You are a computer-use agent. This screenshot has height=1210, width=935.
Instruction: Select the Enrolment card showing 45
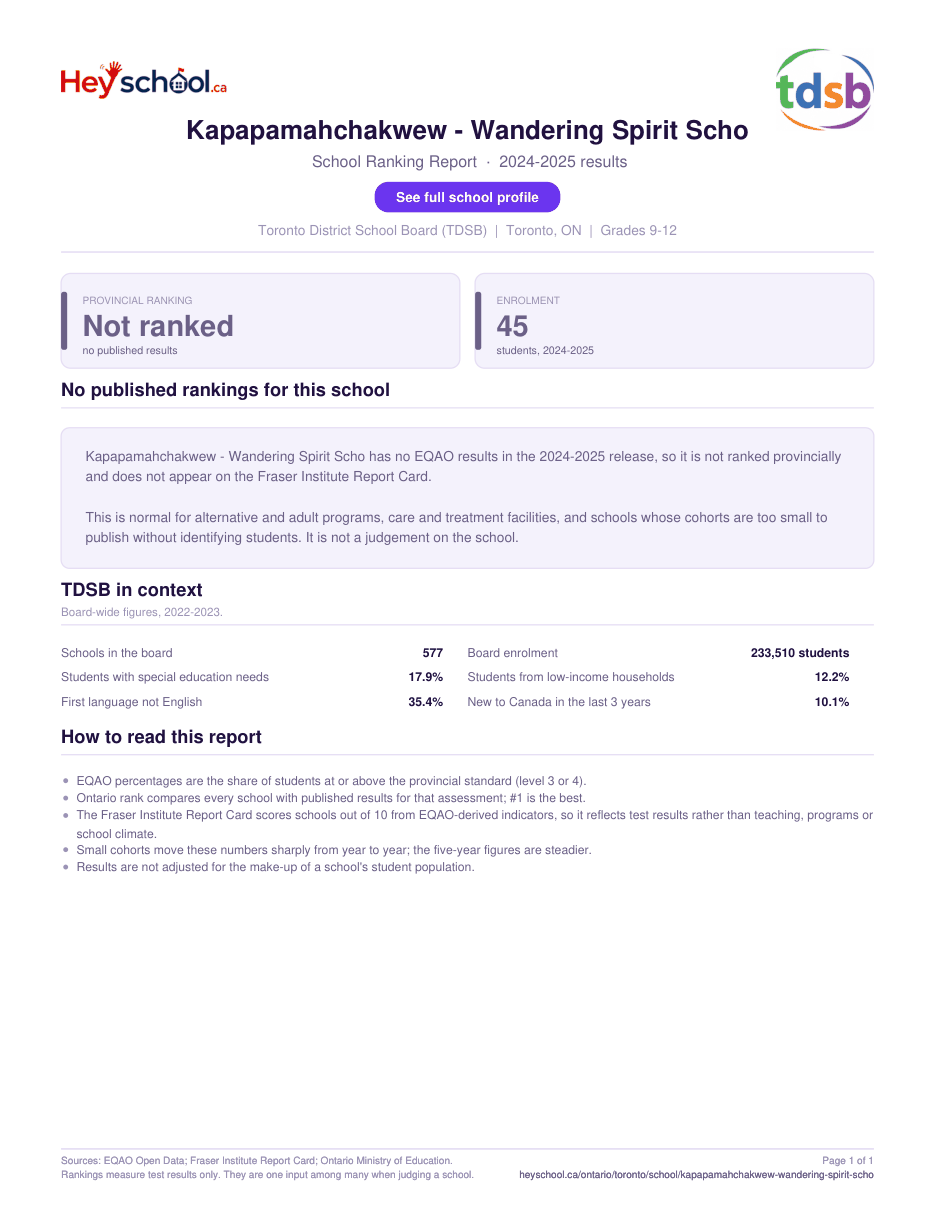pyautogui.click(x=674, y=321)
